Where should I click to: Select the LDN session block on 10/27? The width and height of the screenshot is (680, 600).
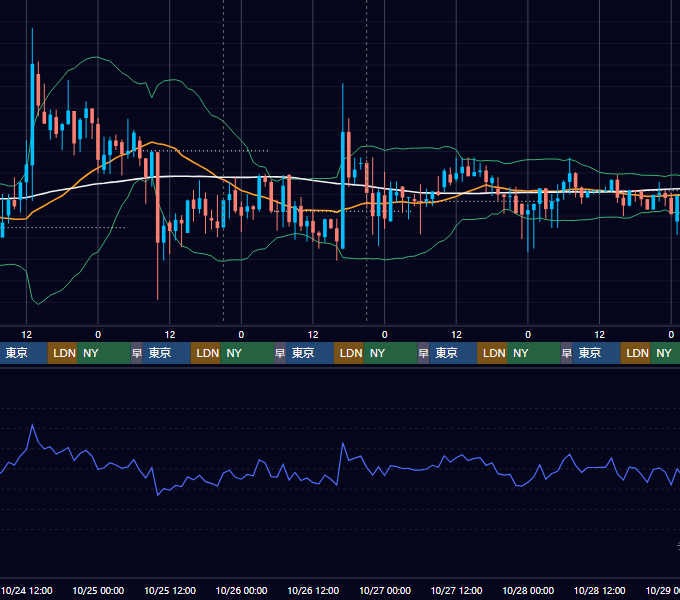tap(492, 353)
